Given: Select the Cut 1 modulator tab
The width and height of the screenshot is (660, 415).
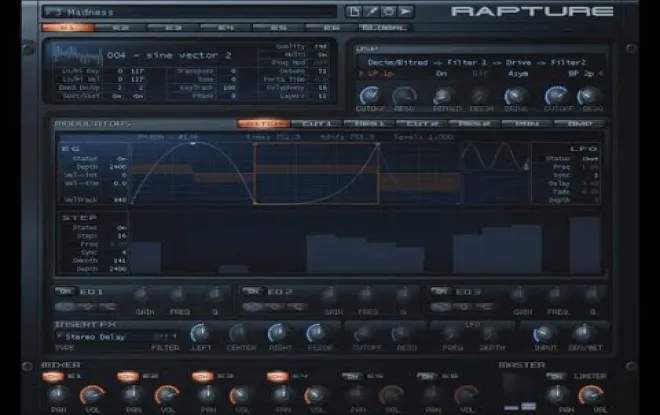Looking at the screenshot, I should pos(317,124).
